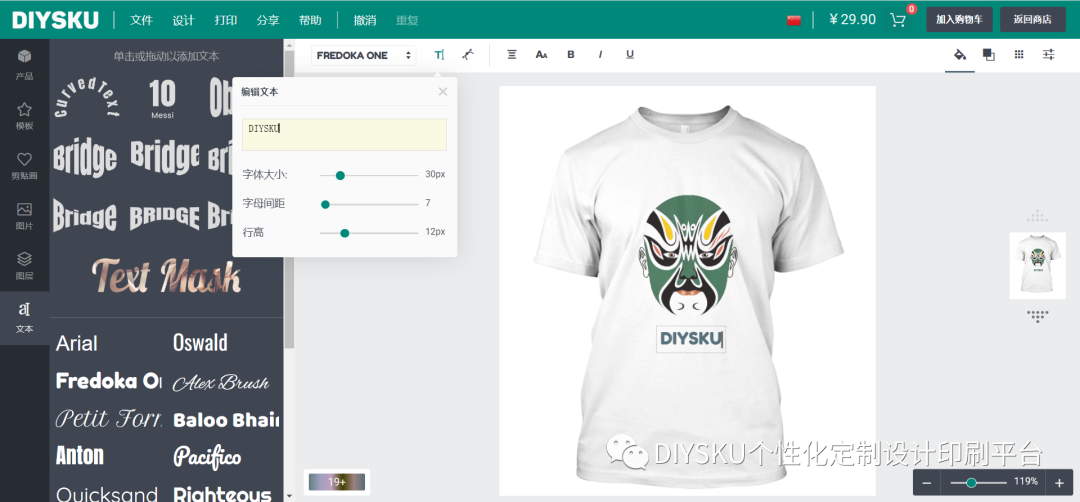Select the T-shirt thumbnail on the right

pyautogui.click(x=1037, y=265)
